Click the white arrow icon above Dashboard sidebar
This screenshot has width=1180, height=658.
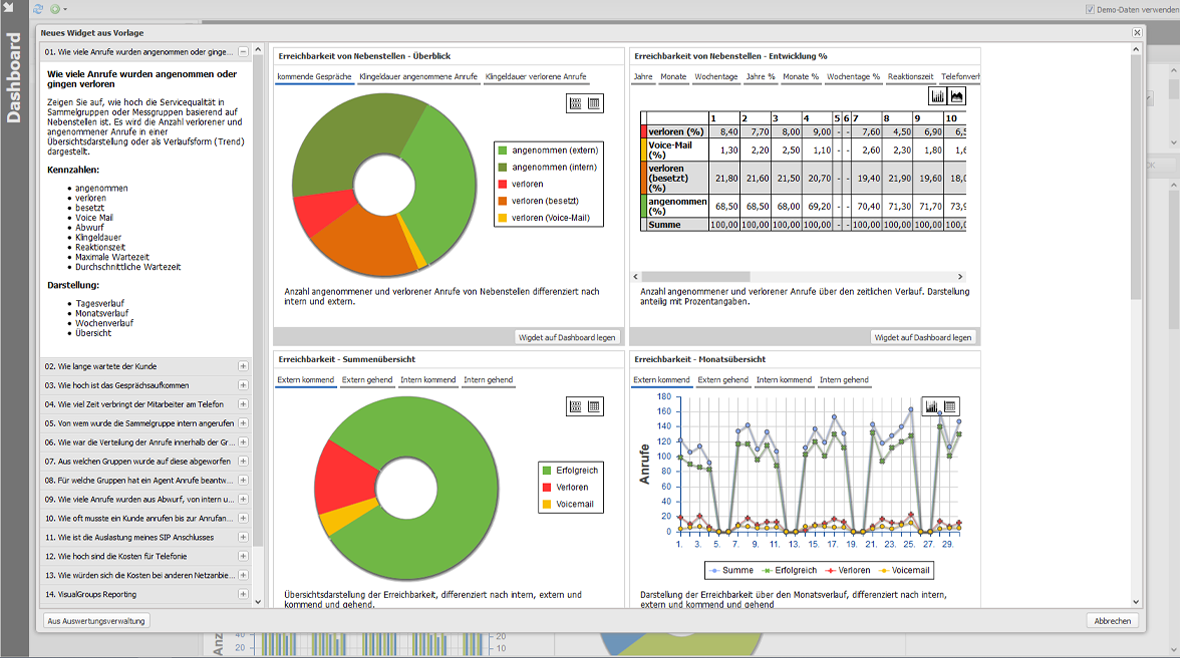click(x=9, y=8)
